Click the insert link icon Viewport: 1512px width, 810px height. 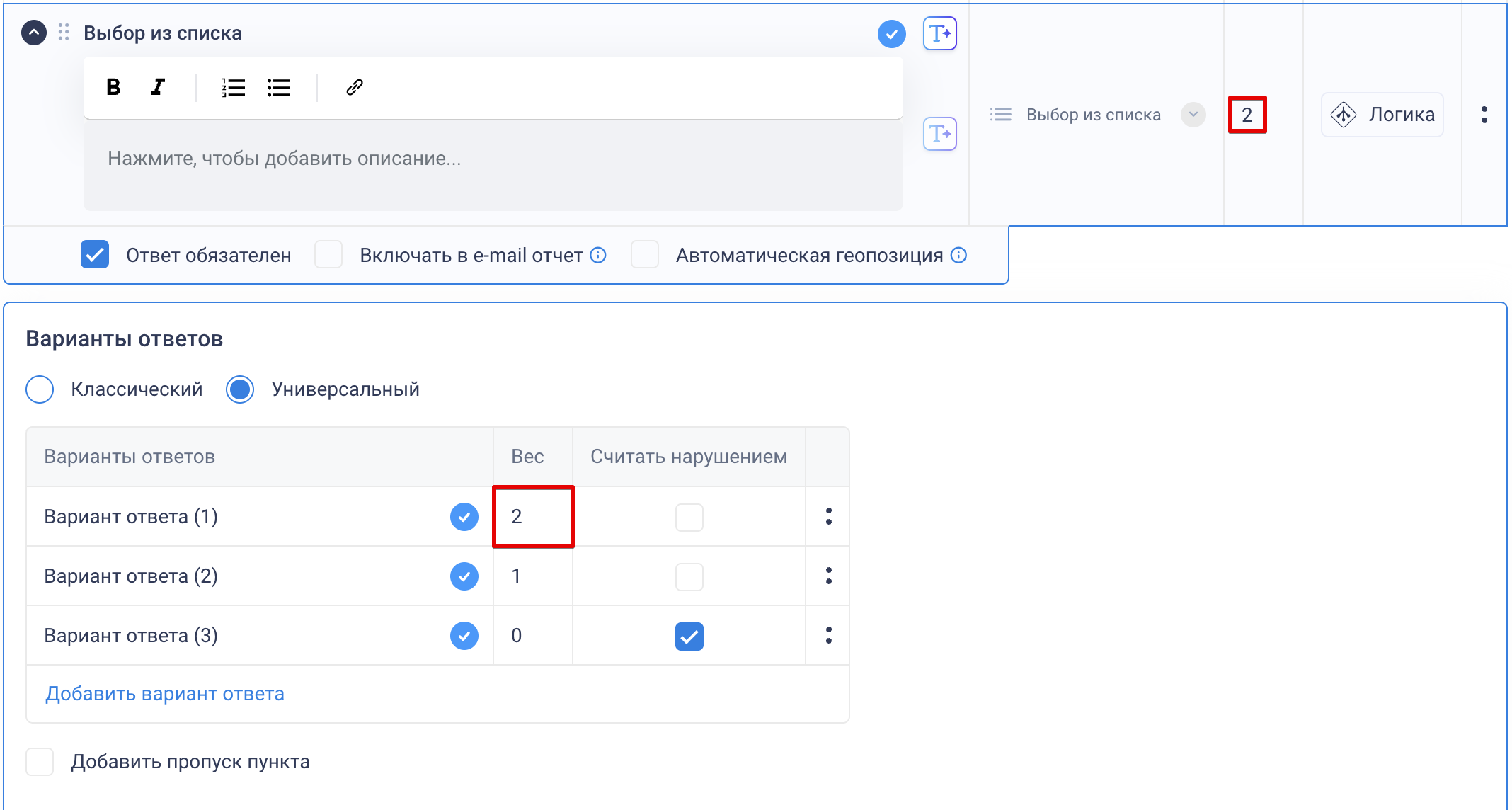point(354,87)
